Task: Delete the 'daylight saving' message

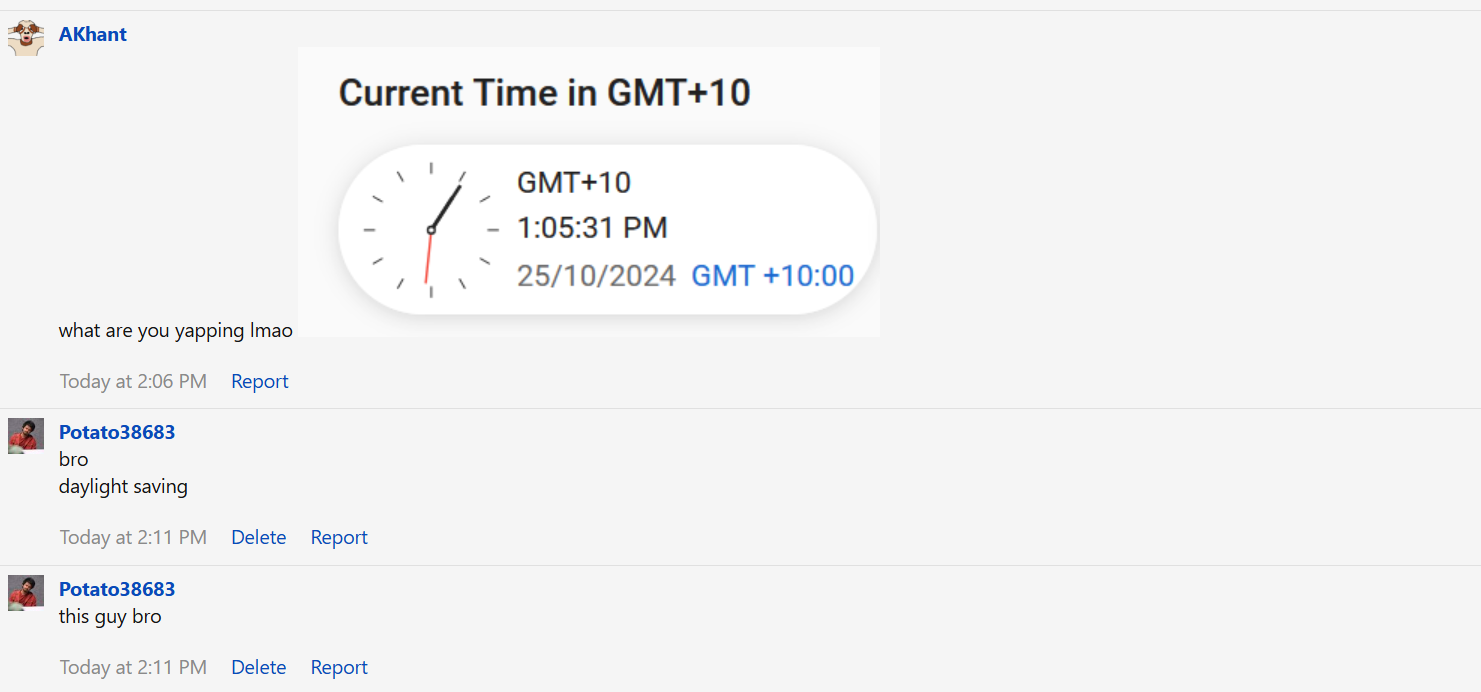Action: [x=259, y=537]
